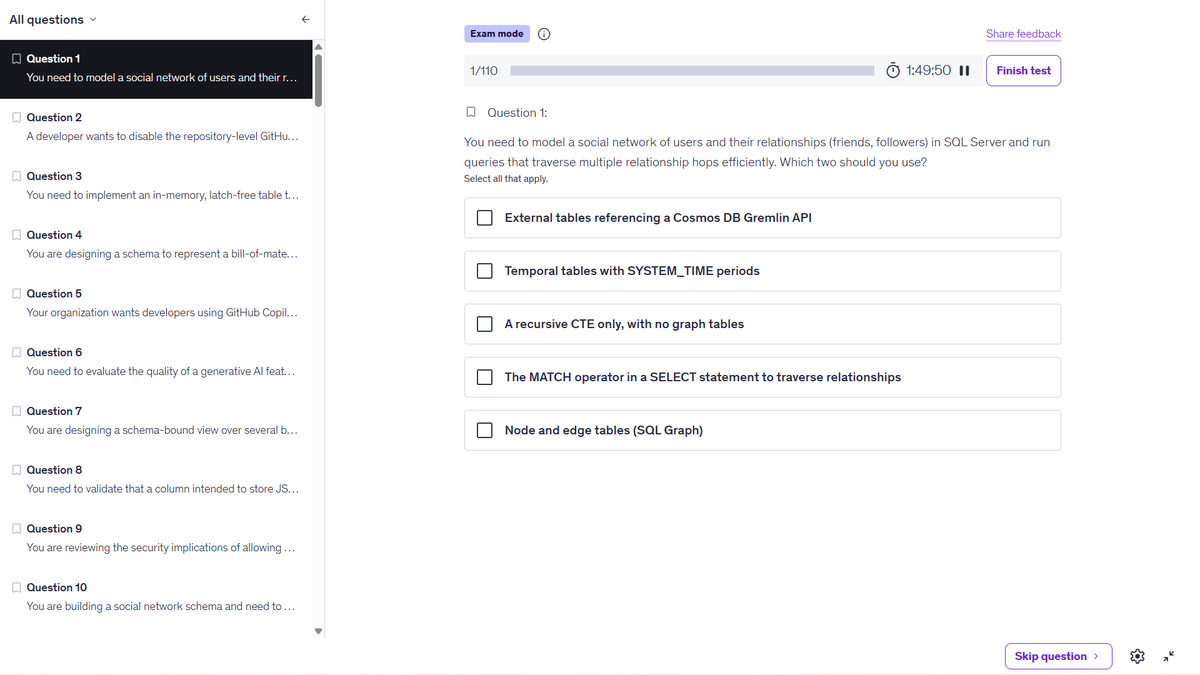1200x675 pixels.
Task: Toggle the bookmark flag for Question 8
Action: coord(16,470)
